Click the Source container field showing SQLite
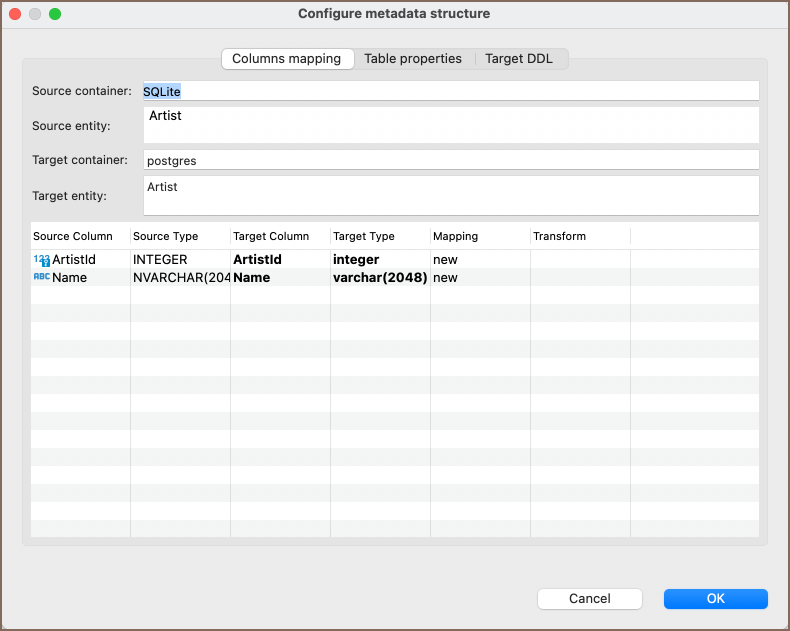Screen dimensions: 790x631 450,91
